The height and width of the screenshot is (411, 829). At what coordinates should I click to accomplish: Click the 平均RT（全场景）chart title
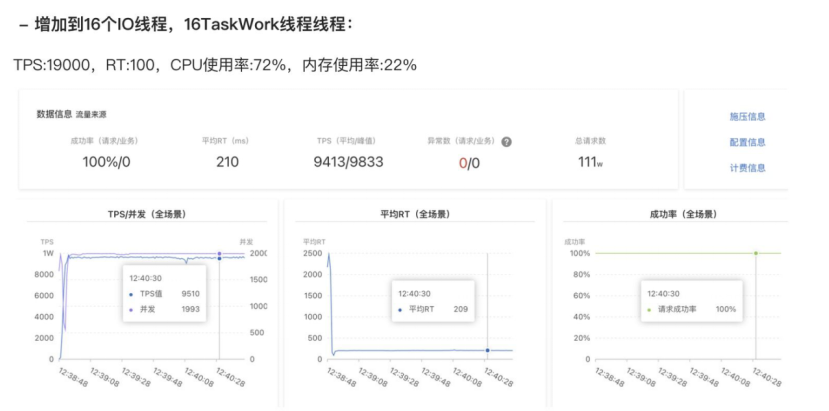414,214
